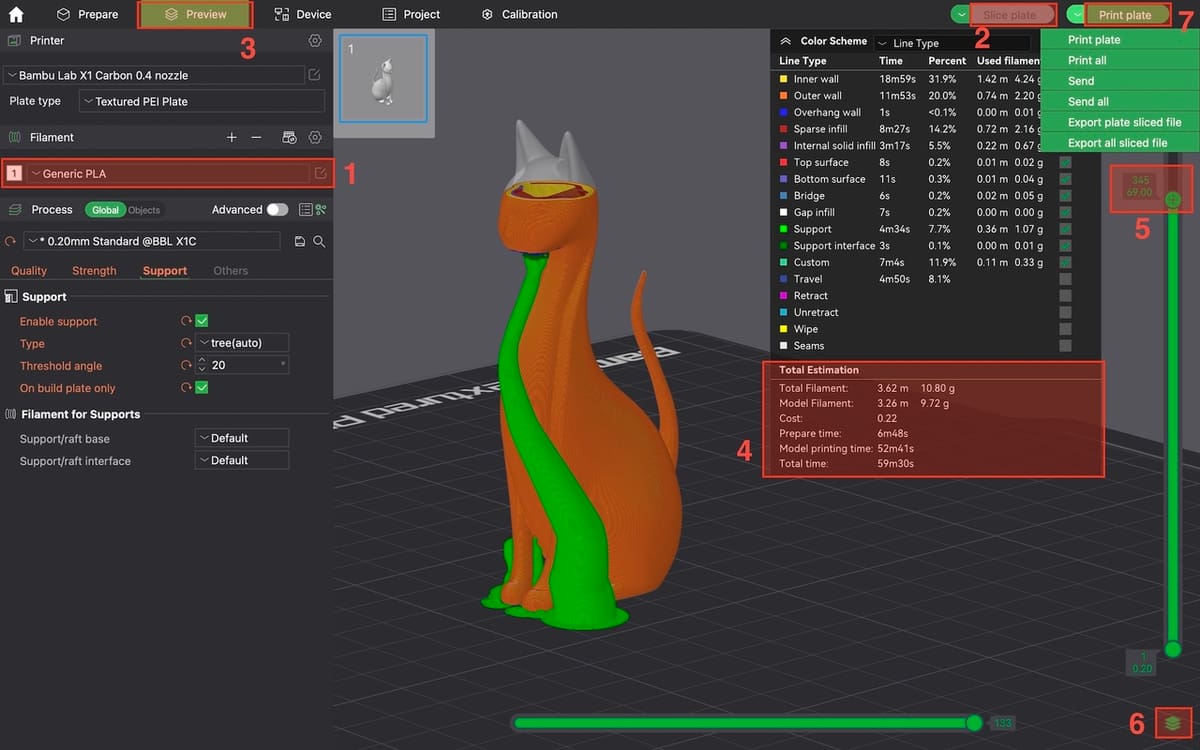Switch to the Strength tab
The image size is (1200, 750).
(x=94, y=271)
